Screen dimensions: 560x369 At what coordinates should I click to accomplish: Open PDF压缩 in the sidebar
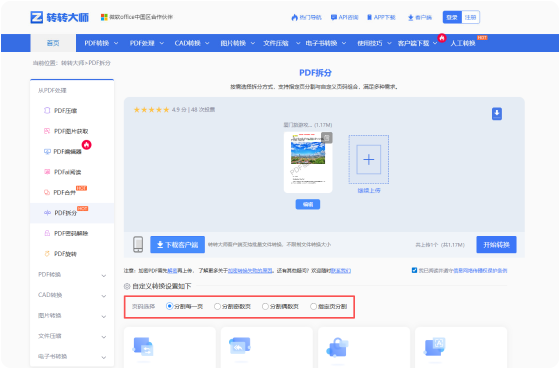tap(65, 111)
